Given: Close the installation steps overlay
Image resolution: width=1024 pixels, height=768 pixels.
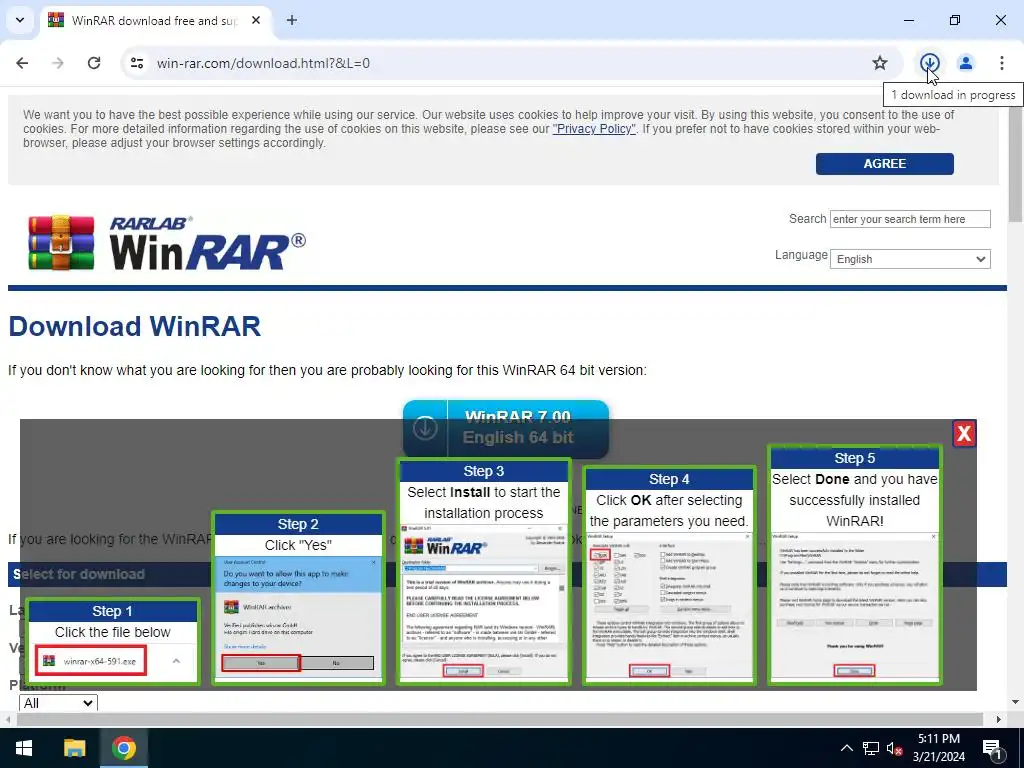Looking at the screenshot, I should (964, 434).
